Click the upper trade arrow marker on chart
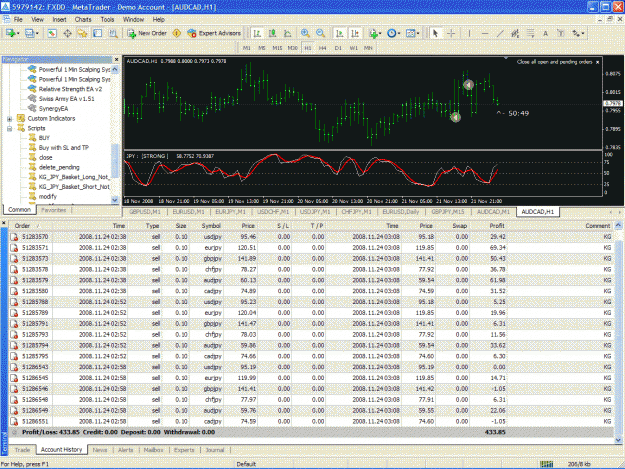Image resolution: width=625 pixels, height=469 pixels. (468, 84)
